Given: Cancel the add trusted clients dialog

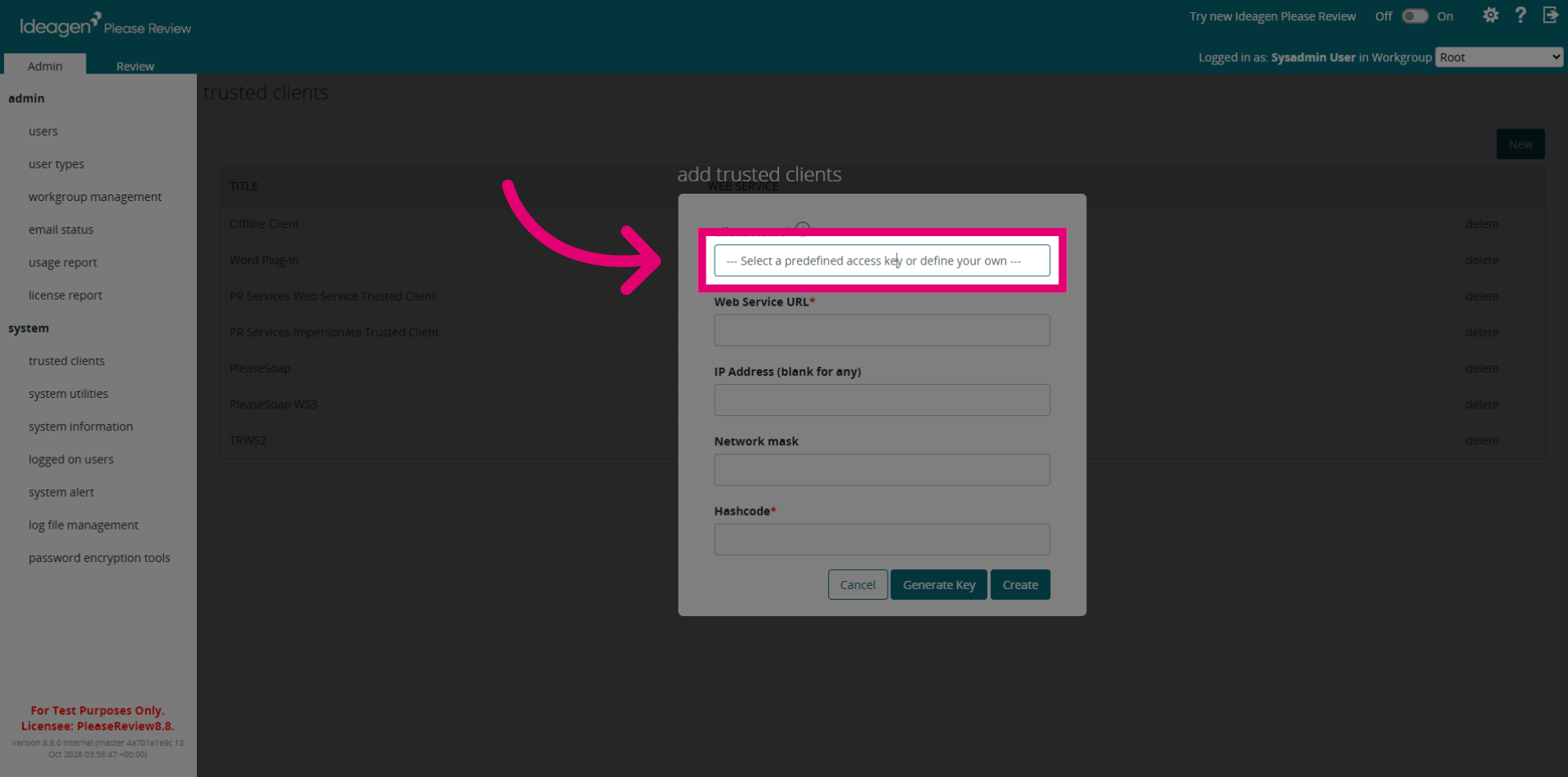Looking at the screenshot, I should [857, 585].
